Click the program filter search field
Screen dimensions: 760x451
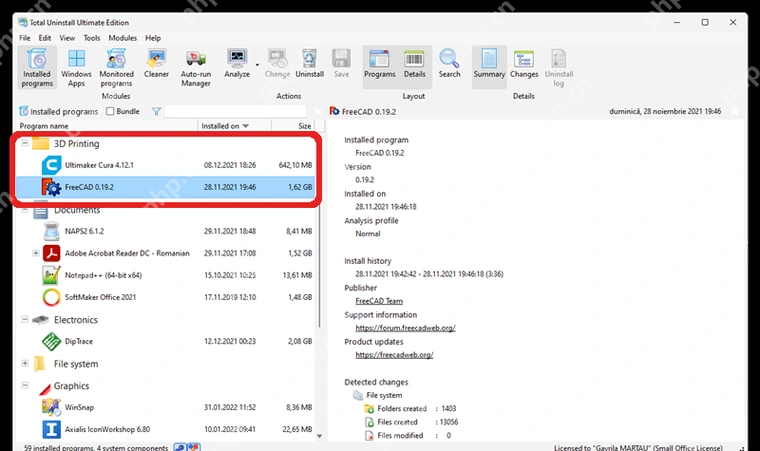point(235,112)
